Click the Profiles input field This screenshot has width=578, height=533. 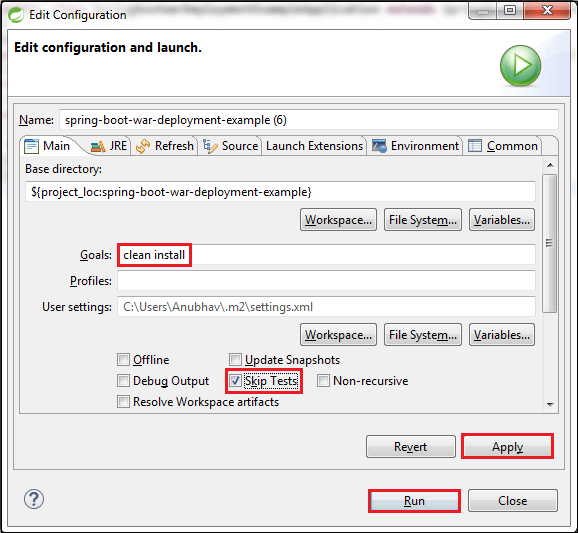click(x=326, y=281)
